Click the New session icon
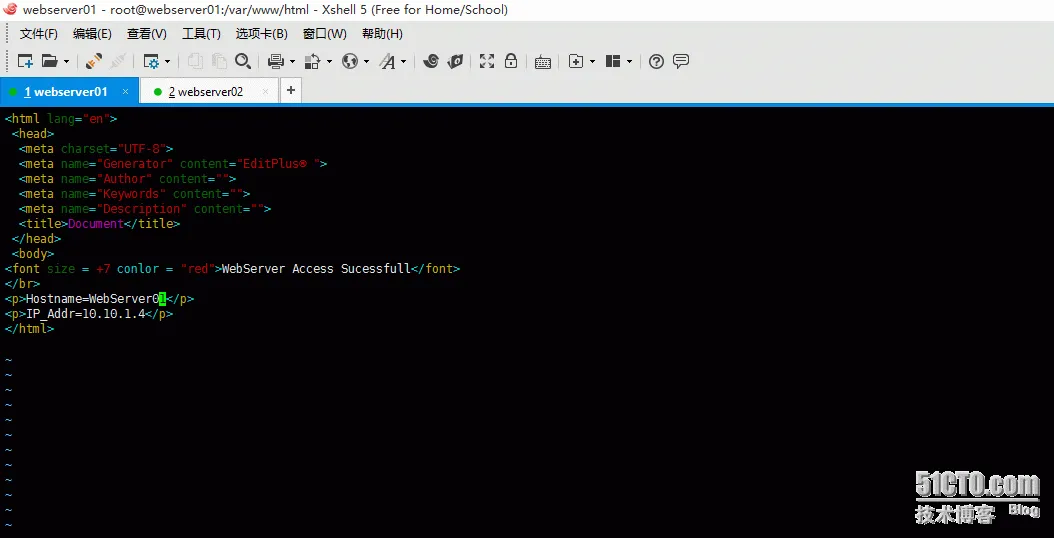The image size is (1054, 538). 25,61
